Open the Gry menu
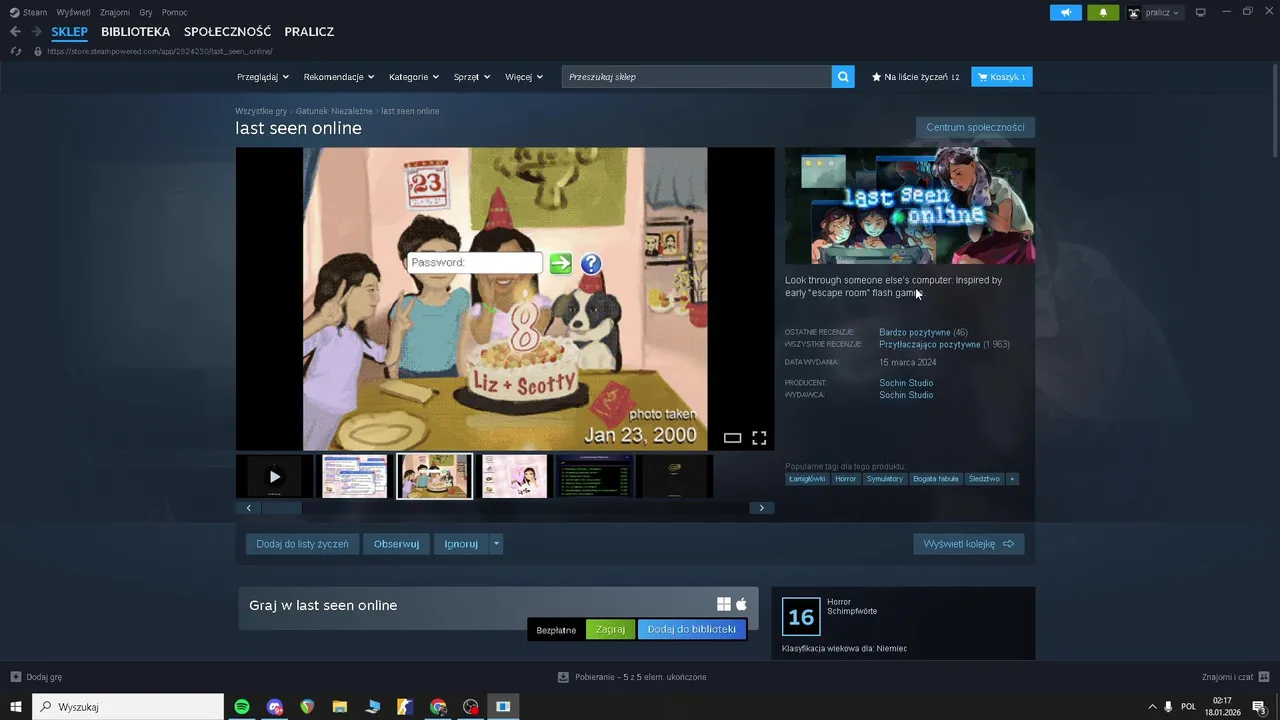This screenshot has width=1280, height=720. [146, 12]
